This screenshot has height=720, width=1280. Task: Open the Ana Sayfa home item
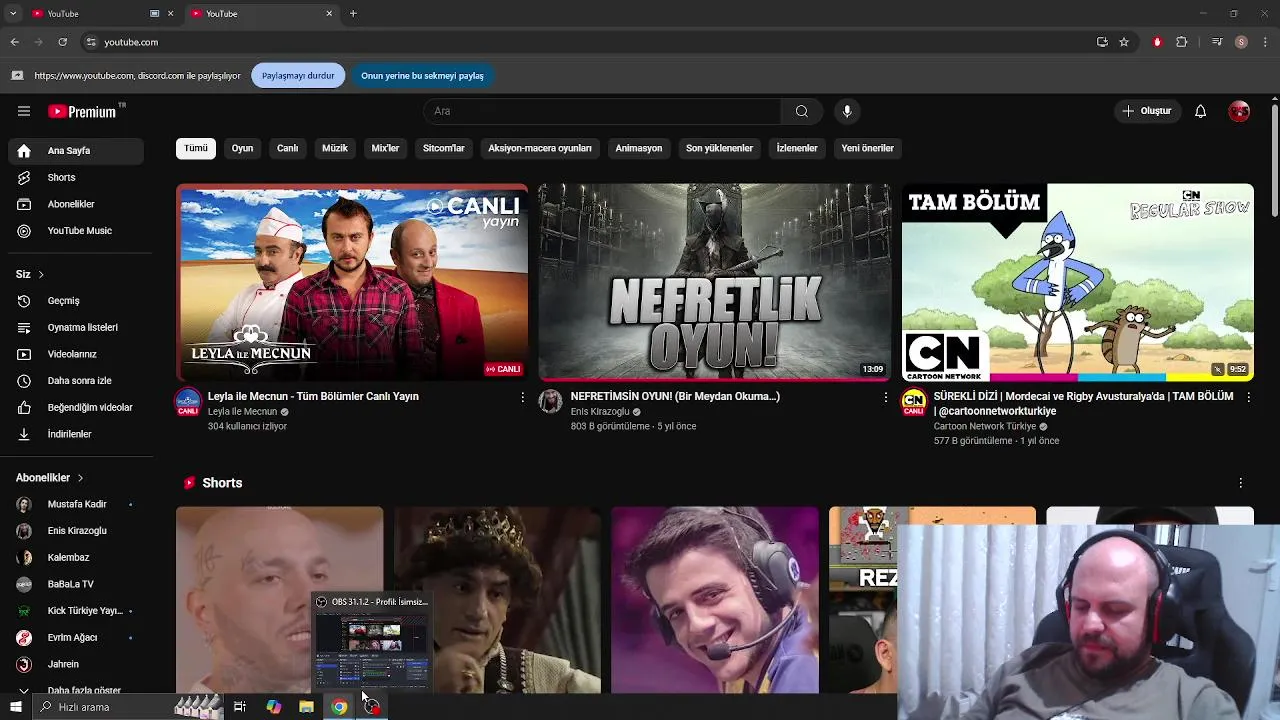(76, 151)
